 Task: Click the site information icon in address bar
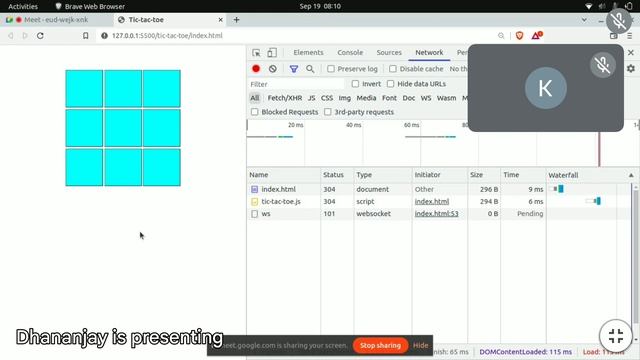104,36
